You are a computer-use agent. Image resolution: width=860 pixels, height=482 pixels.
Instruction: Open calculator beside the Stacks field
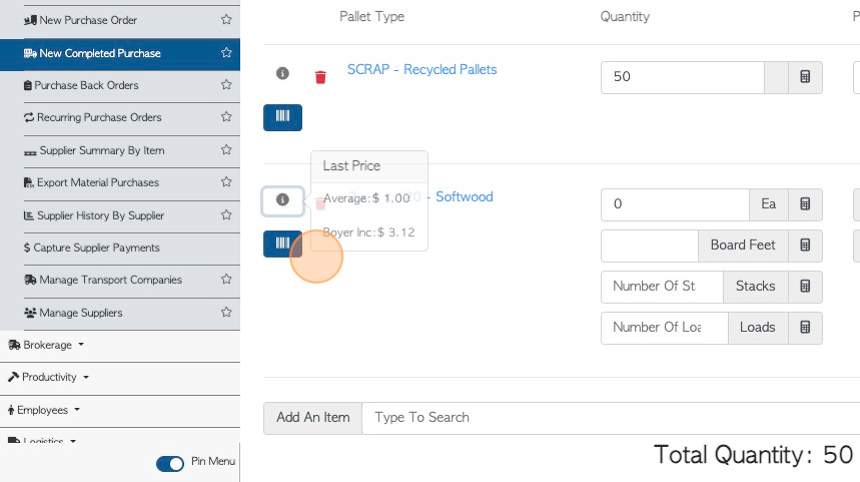click(805, 286)
